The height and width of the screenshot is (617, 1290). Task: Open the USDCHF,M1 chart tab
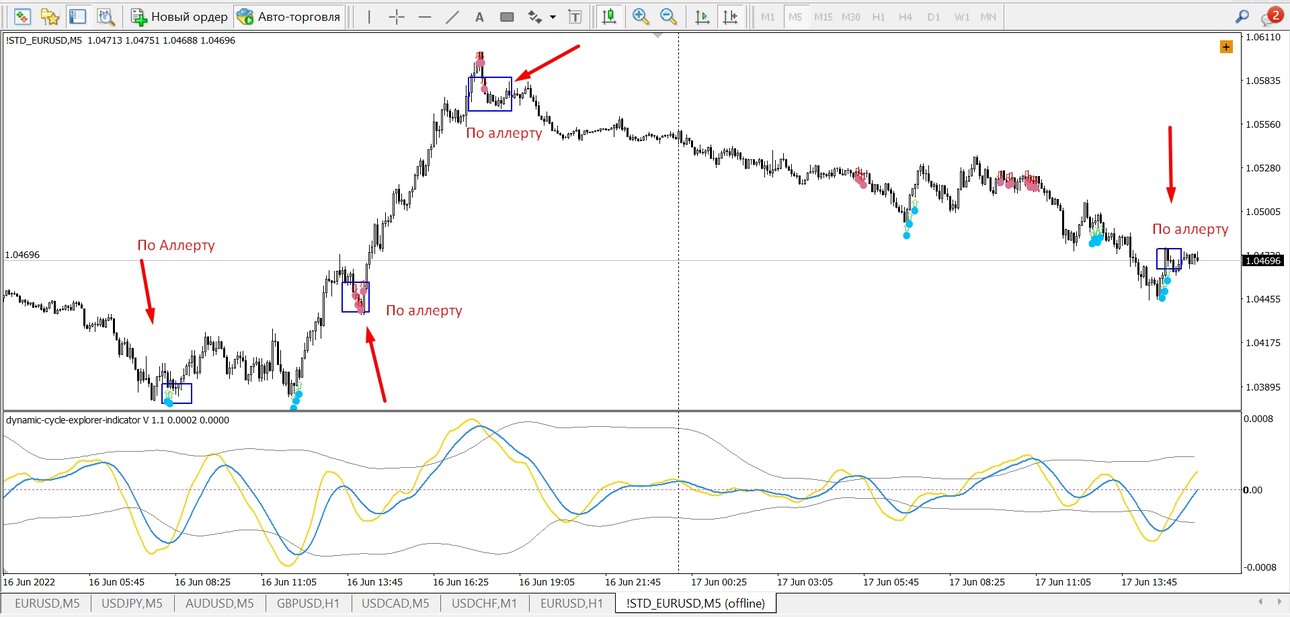(x=484, y=603)
